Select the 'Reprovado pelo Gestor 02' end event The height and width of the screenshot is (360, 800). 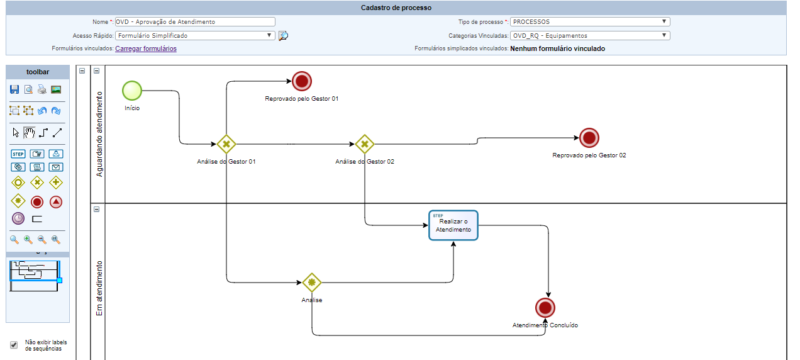pyautogui.click(x=589, y=138)
